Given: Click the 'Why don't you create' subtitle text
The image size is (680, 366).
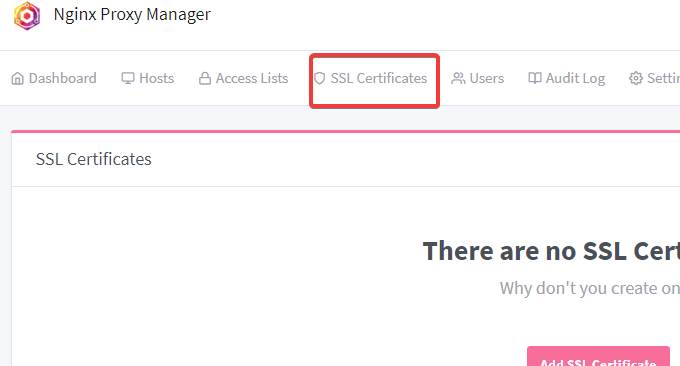Looking at the screenshot, I should pos(590,288).
